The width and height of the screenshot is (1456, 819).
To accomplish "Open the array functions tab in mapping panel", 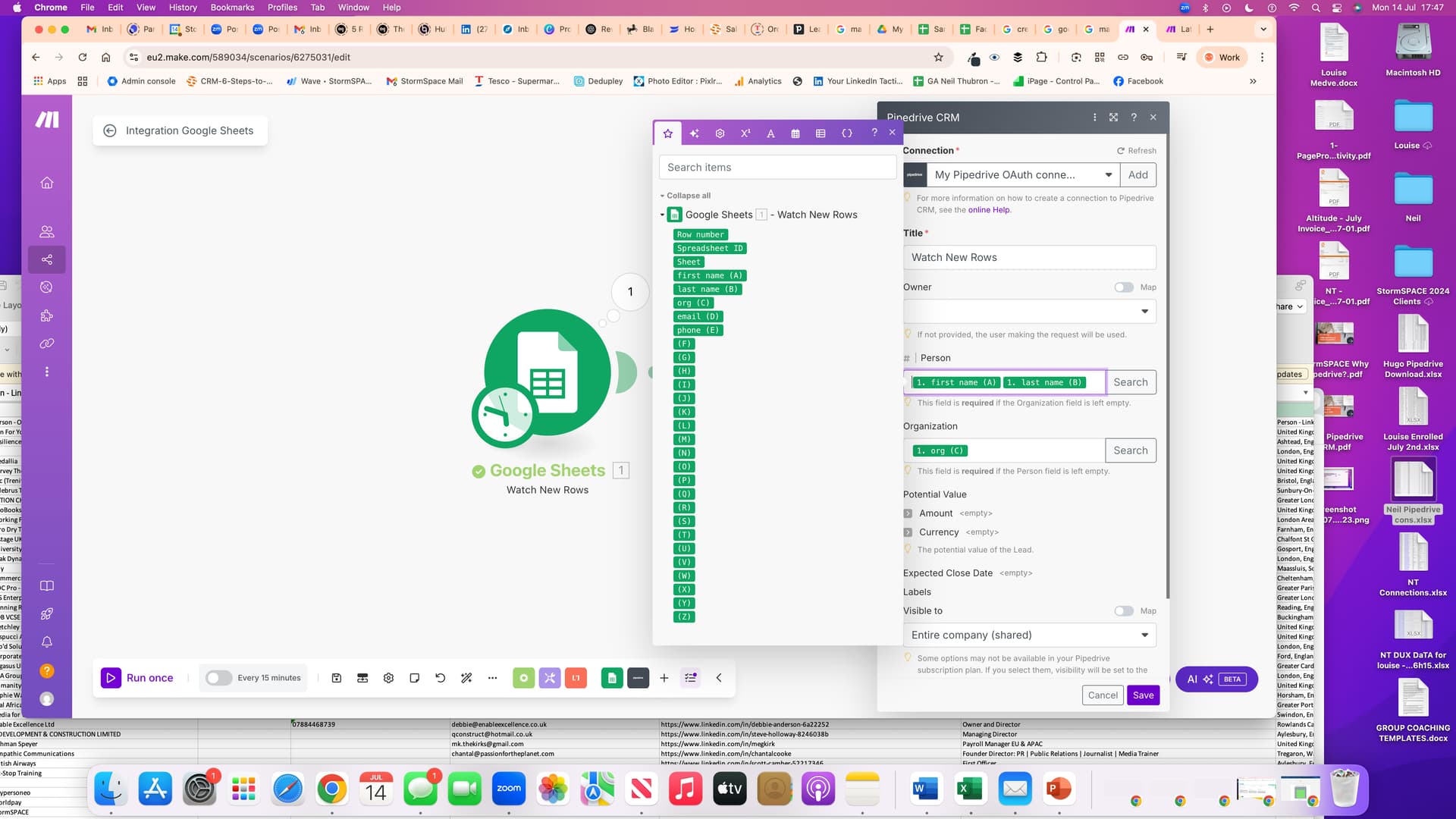I will coord(821,133).
